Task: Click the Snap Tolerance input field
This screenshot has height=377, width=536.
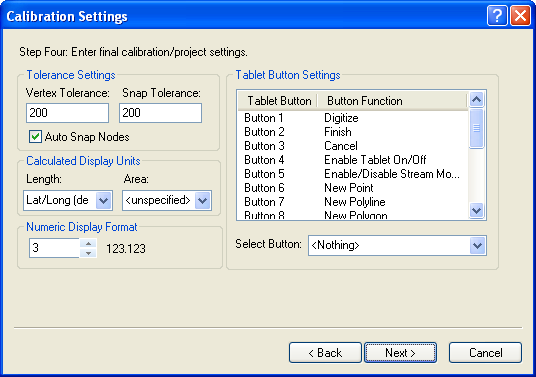Action: tap(160, 113)
